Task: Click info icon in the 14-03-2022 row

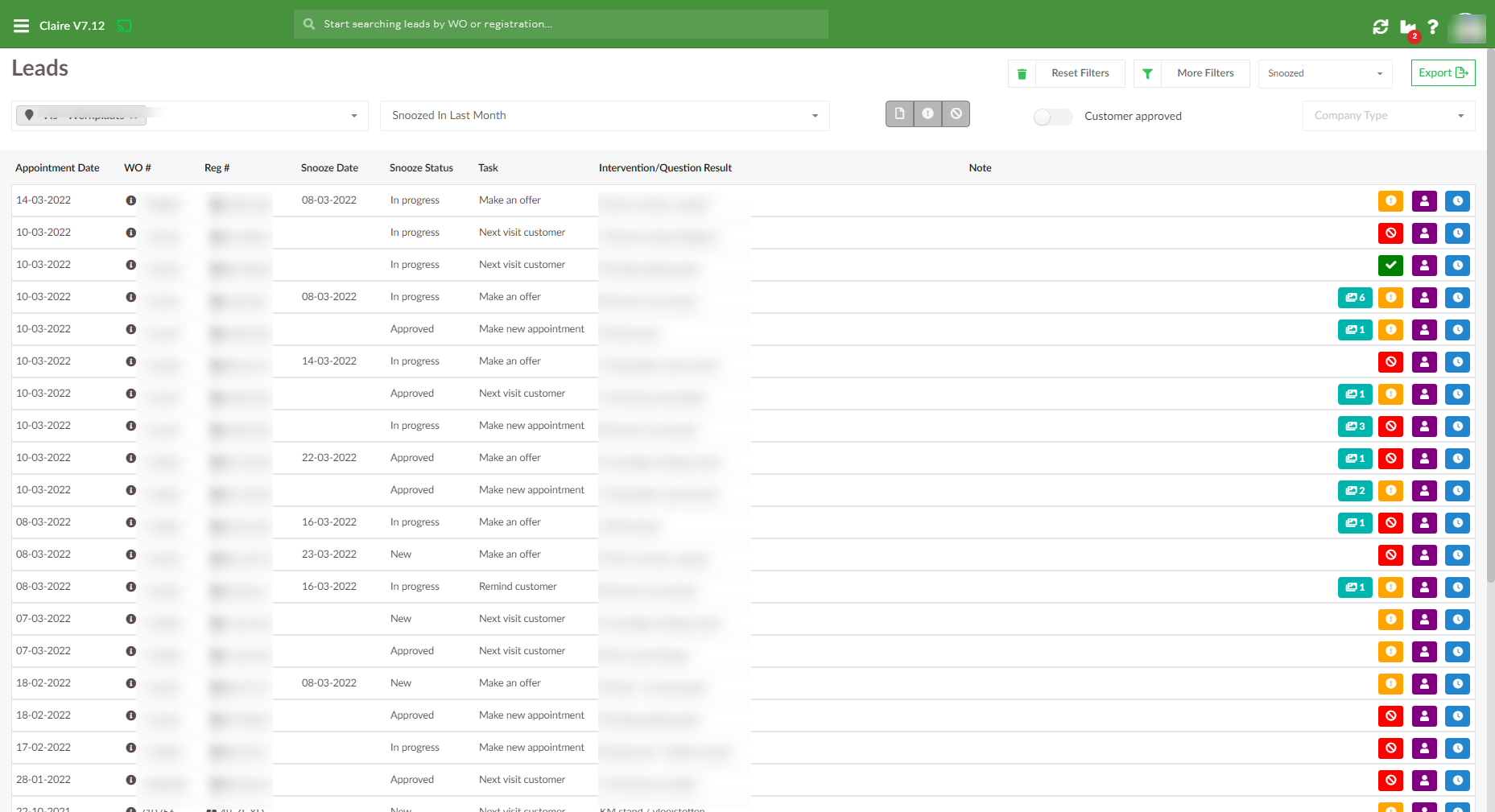Action: point(130,200)
